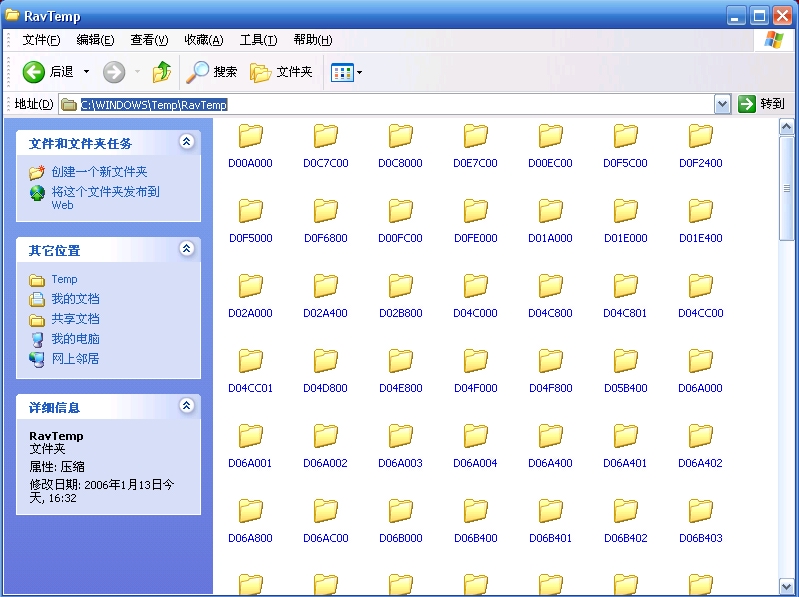Open the File (文件) menu
Screen dimensions: 799x597
41,40
